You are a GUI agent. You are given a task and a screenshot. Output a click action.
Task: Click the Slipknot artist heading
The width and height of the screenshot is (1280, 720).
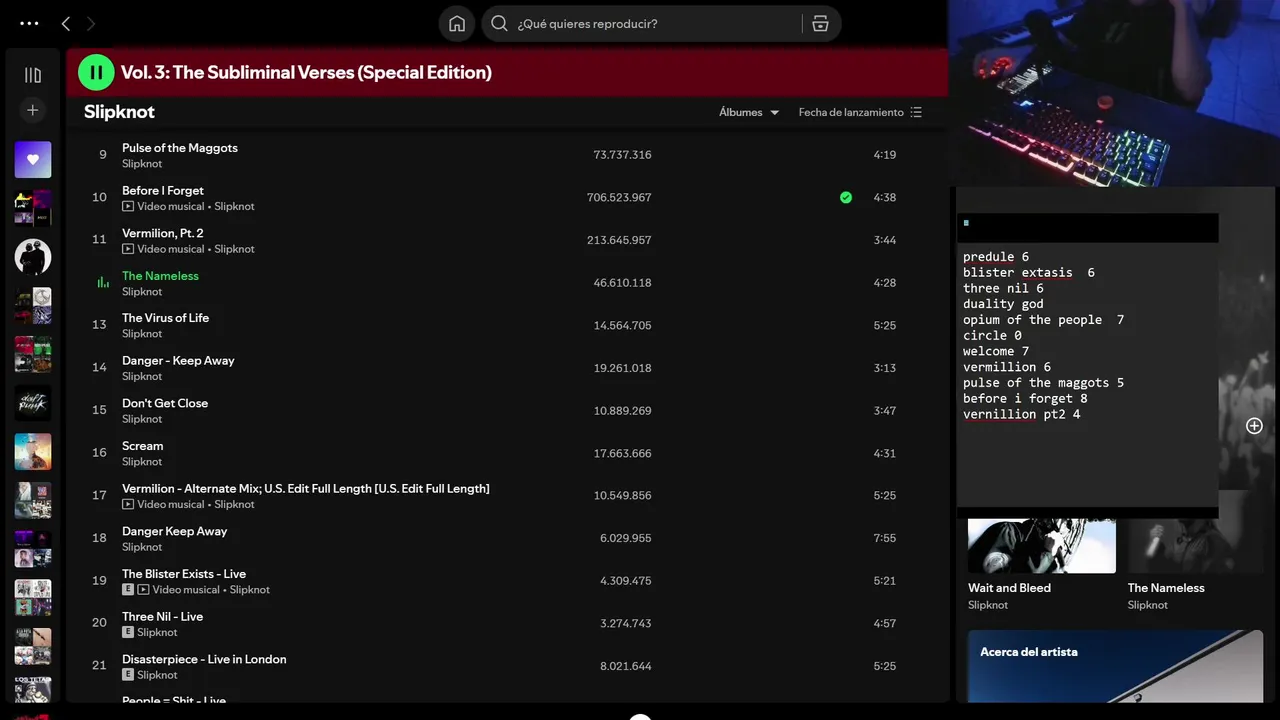(119, 112)
